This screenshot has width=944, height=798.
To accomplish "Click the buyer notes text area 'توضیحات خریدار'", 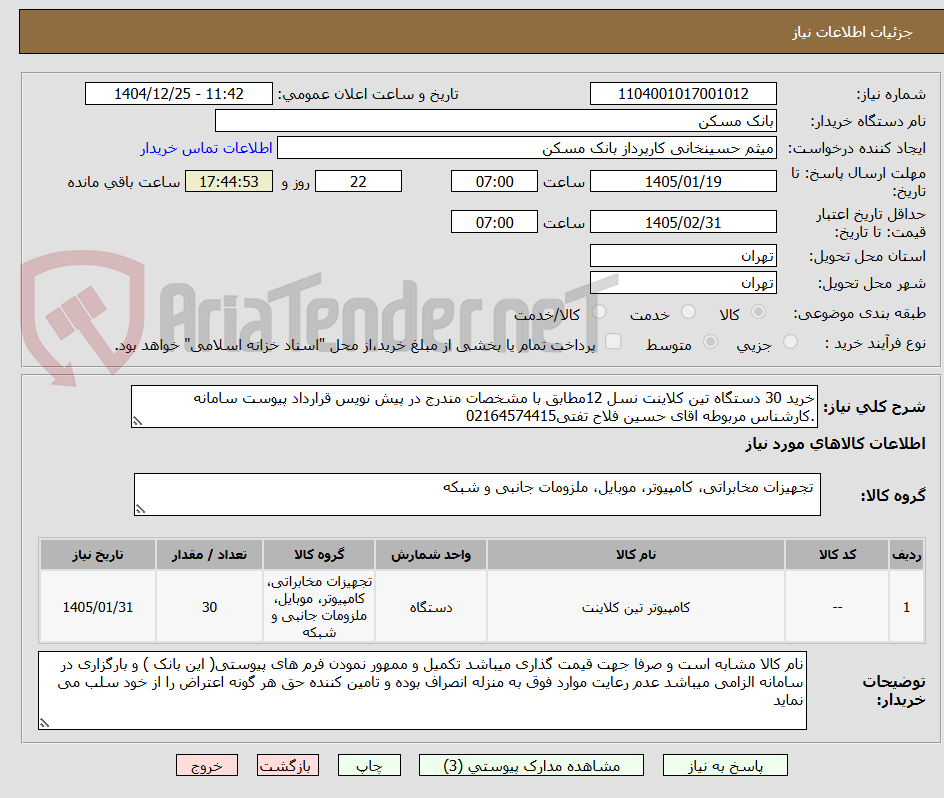I will click(422, 690).
